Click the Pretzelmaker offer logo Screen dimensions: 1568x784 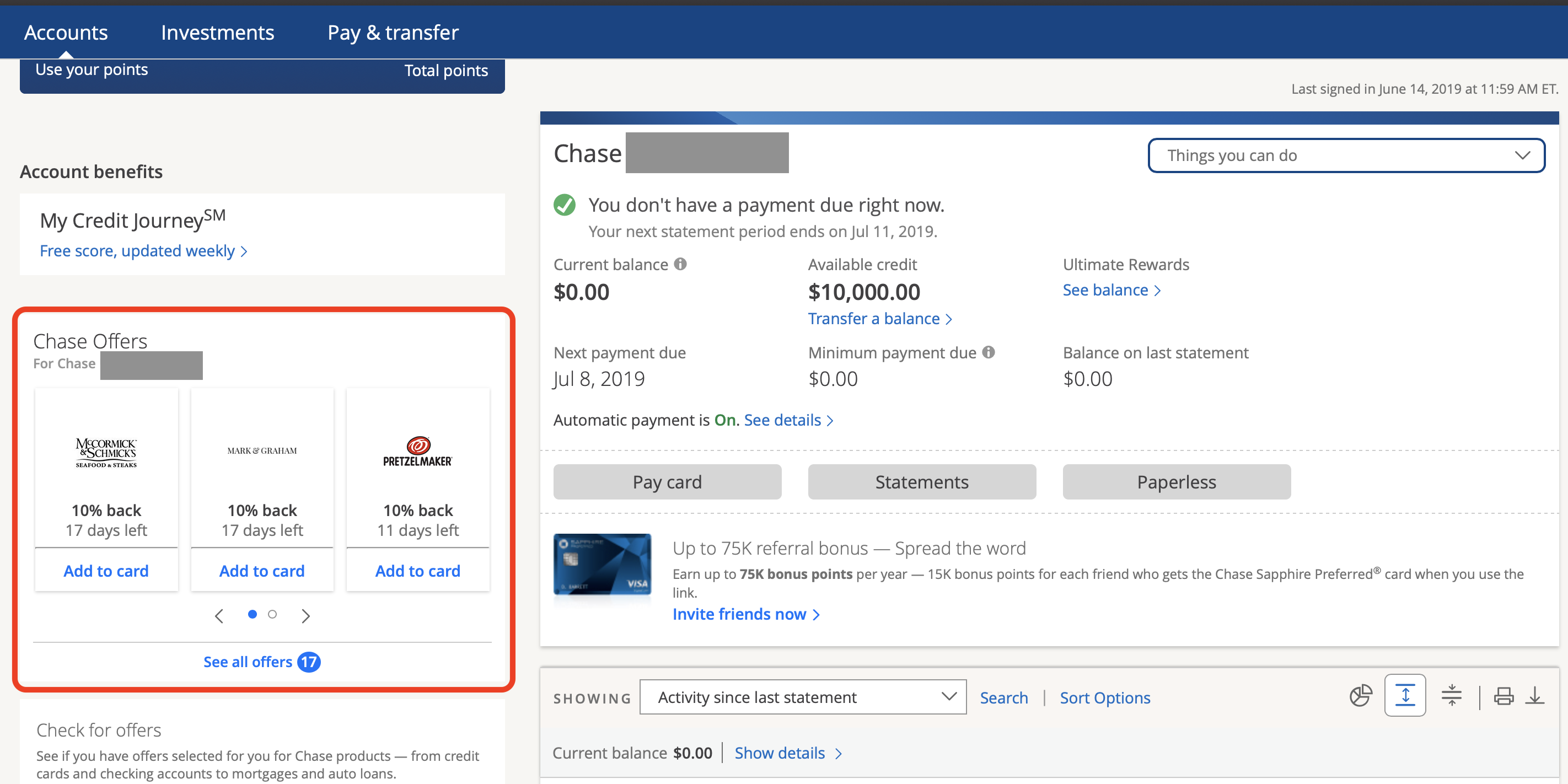[417, 452]
